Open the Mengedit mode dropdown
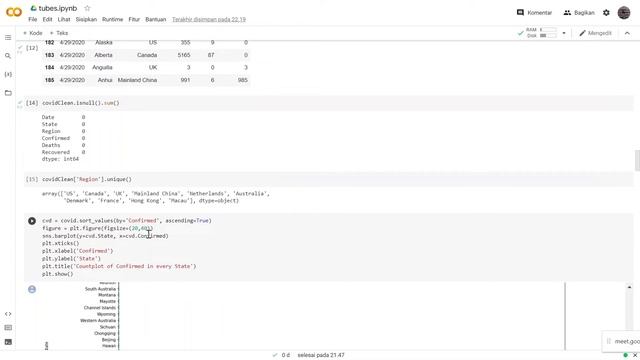This screenshot has width=640, height=360. point(595,33)
